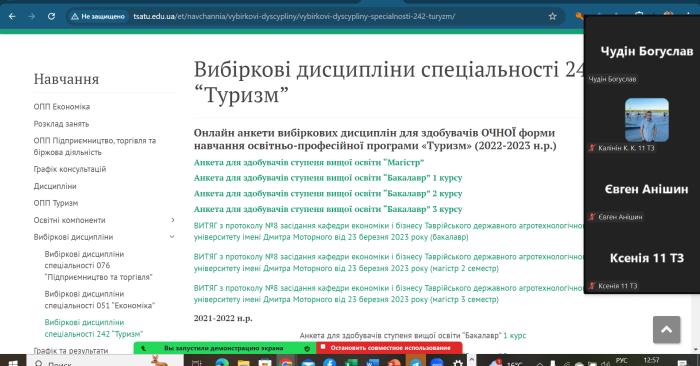Reload the current tsatu.edu.ua page
The height and width of the screenshot is (366, 700).
coord(51,17)
